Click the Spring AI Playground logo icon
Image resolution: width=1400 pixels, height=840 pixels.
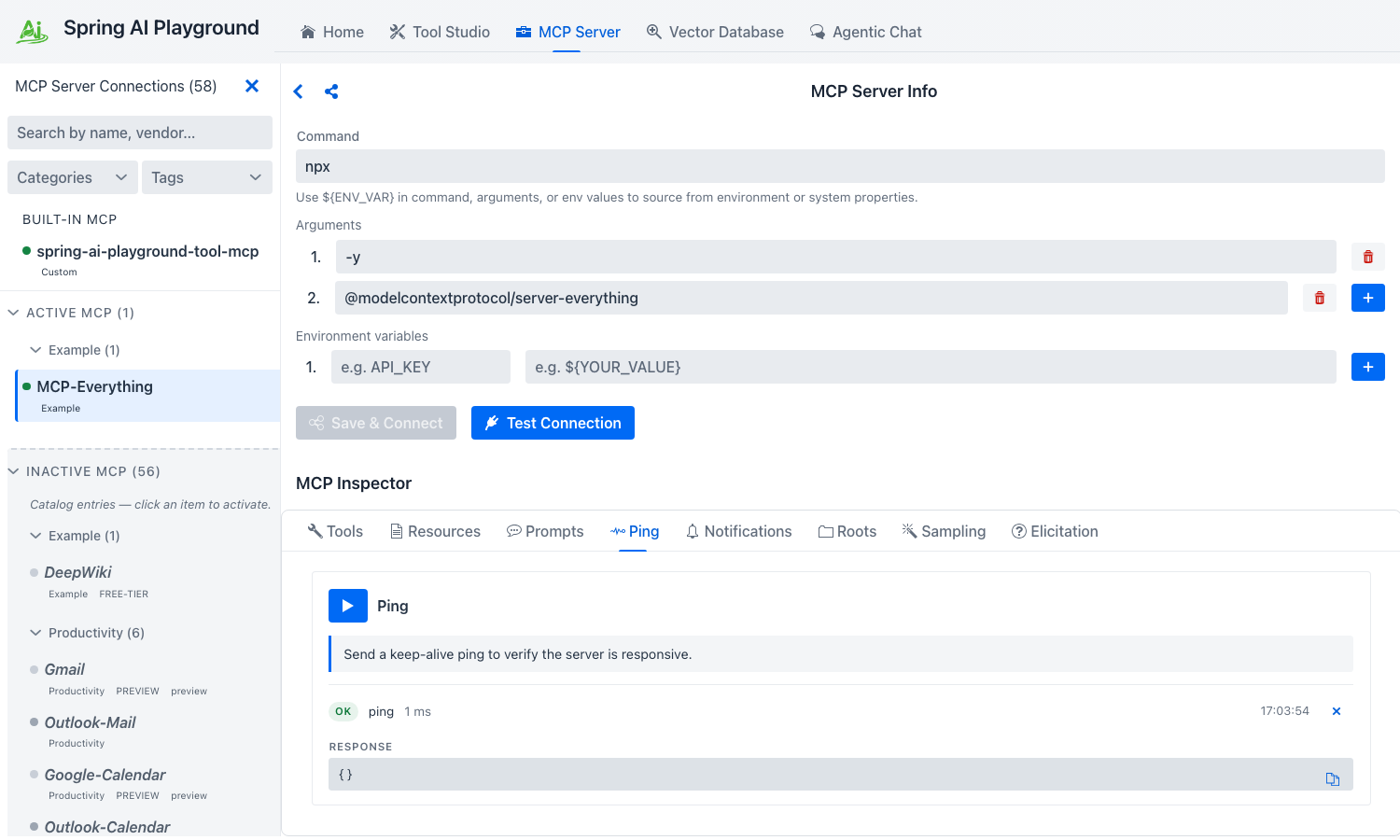[33, 31]
